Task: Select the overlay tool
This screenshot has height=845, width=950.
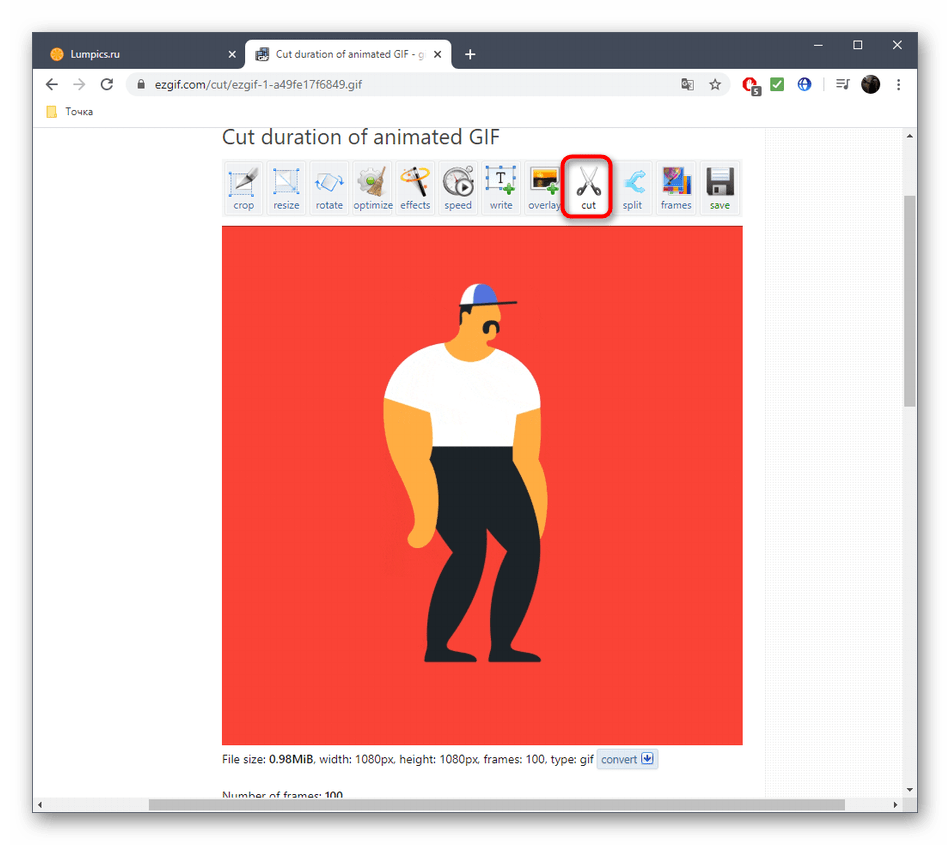Action: pyautogui.click(x=543, y=188)
